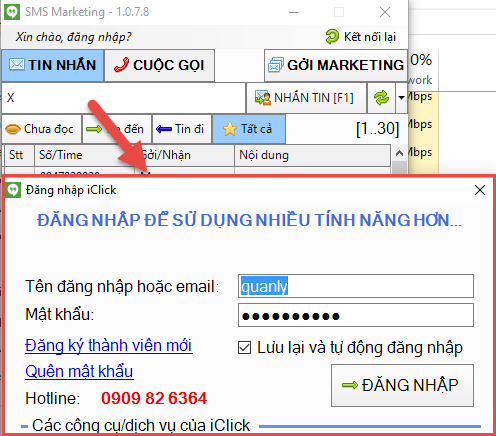Minimize the SMS Marketing window
The width and height of the screenshot is (496, 436).
[x=294, y=12]
